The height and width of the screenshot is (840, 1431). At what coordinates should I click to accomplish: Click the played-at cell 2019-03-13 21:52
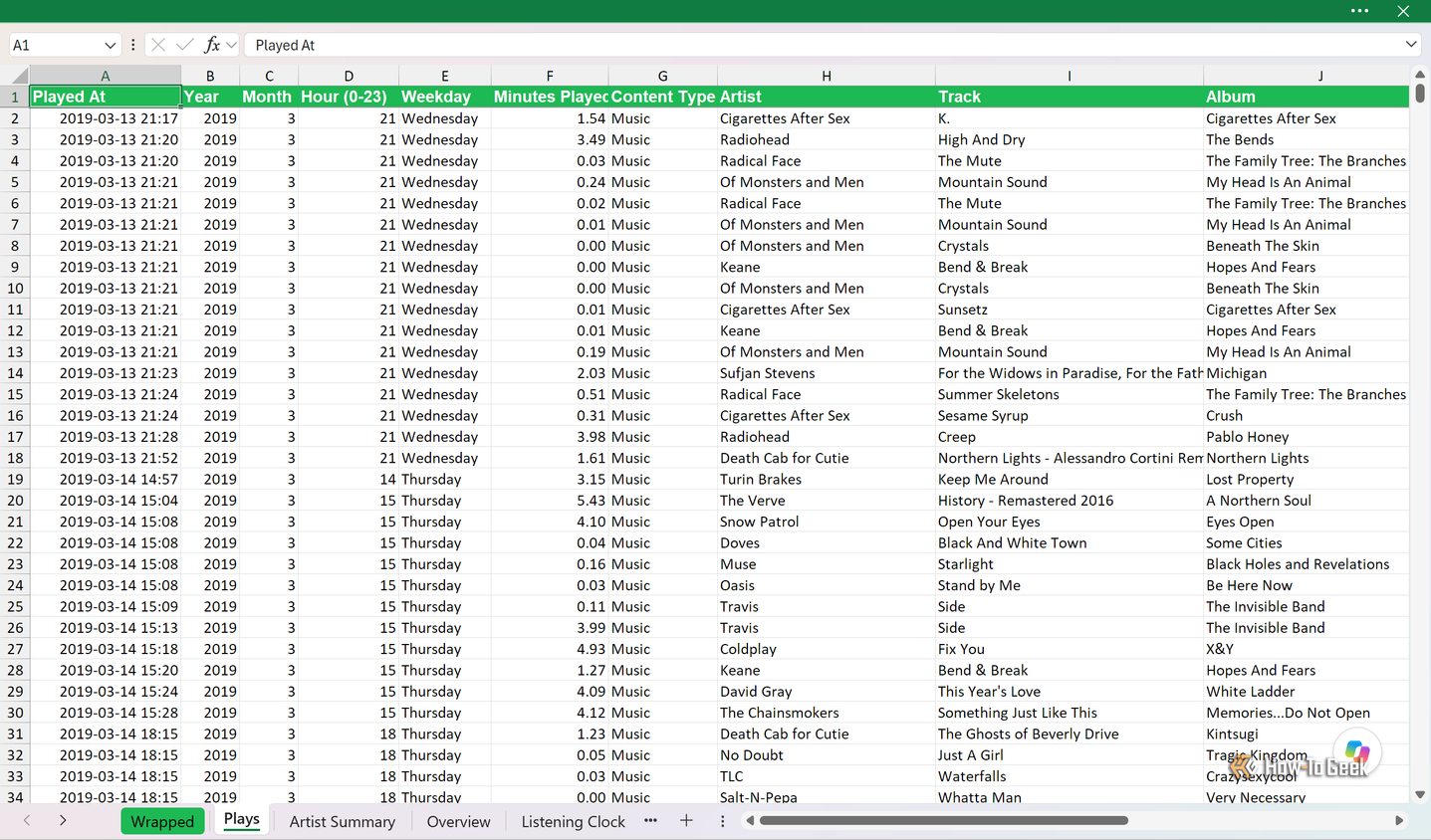point(106,458)
